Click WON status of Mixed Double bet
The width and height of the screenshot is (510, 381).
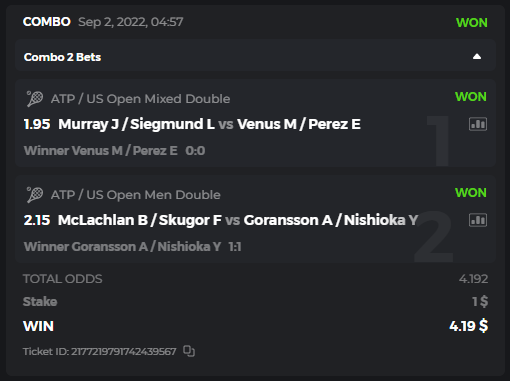(x=471, y=97)
